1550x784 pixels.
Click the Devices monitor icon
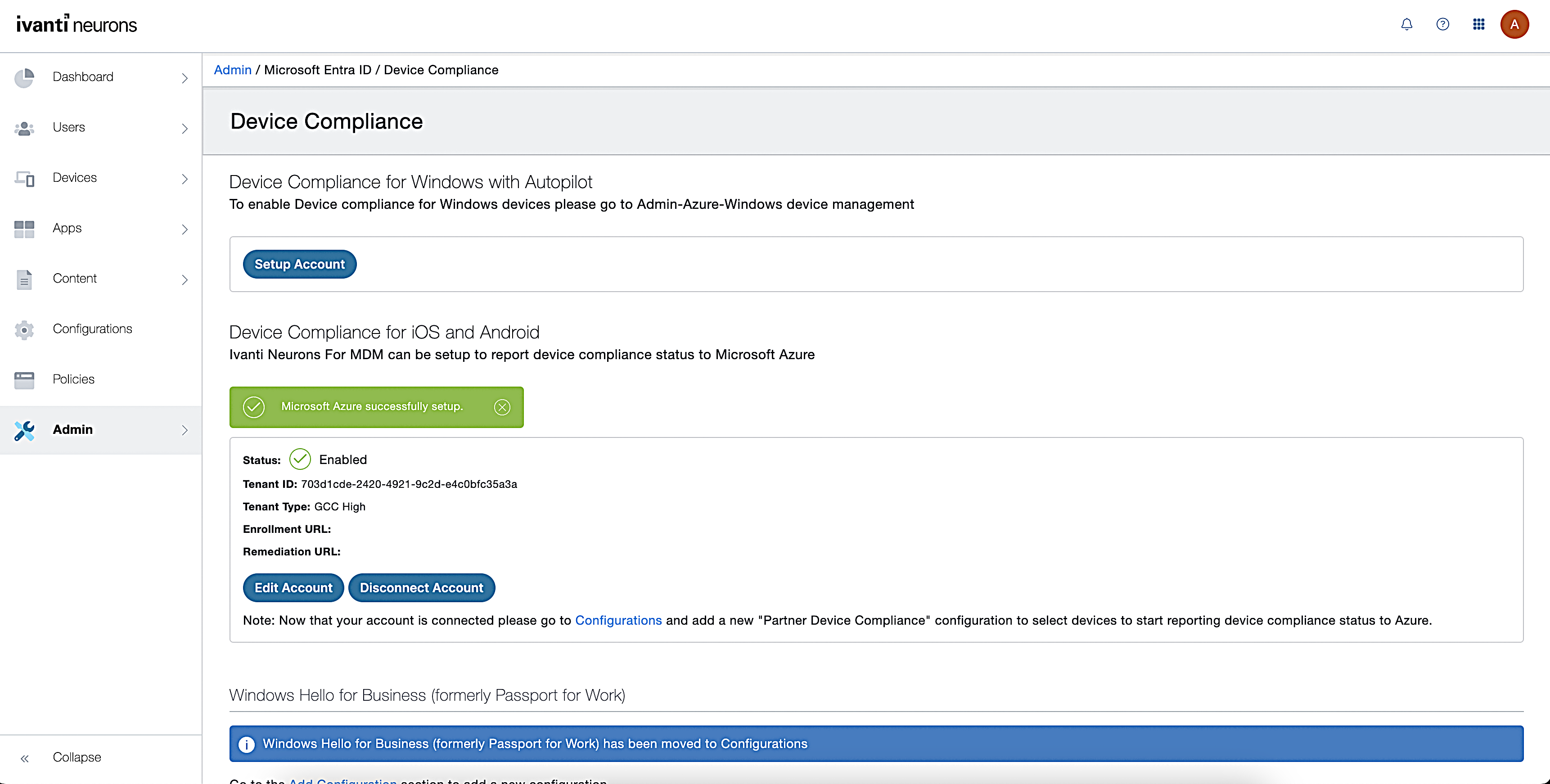point(24,179)
